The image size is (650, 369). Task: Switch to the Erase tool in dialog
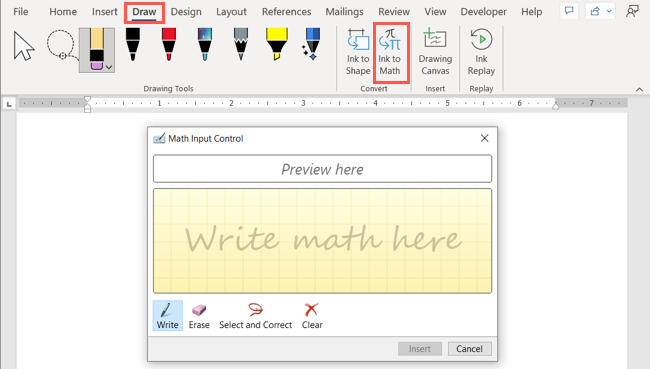coord(199,316)
